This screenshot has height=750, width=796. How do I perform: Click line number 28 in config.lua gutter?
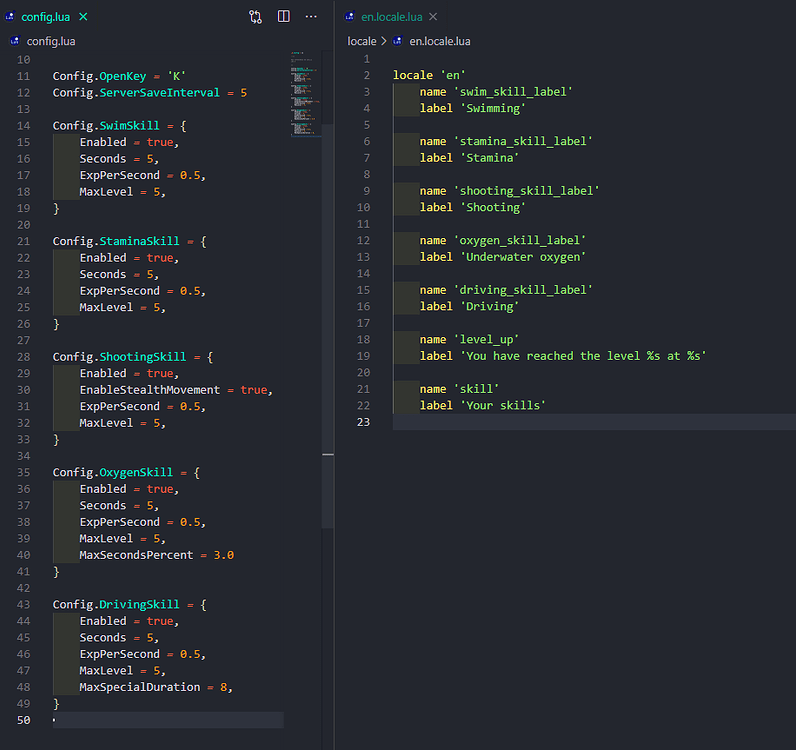coord(24,357)
